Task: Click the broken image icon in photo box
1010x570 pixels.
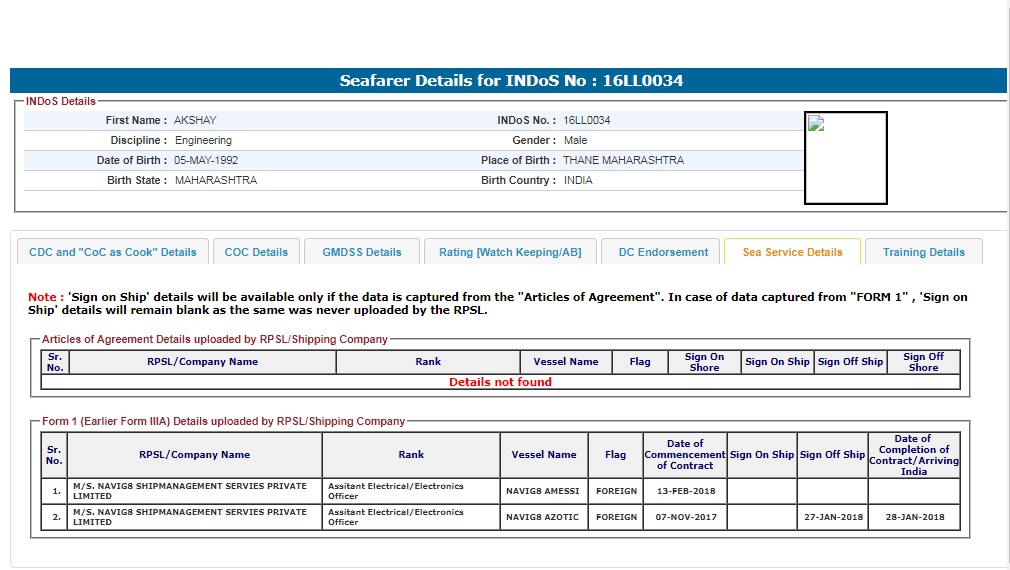Action: tap(816, 124)
